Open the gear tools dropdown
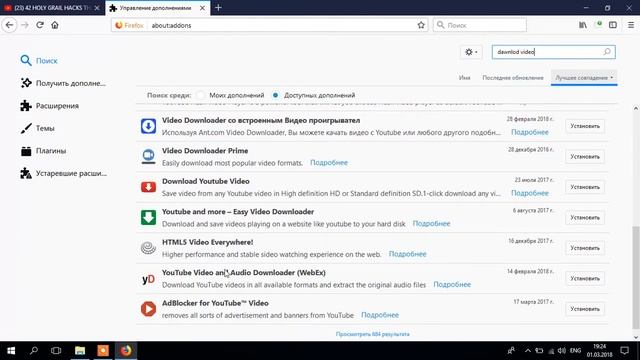 click(x=471, y=52)
